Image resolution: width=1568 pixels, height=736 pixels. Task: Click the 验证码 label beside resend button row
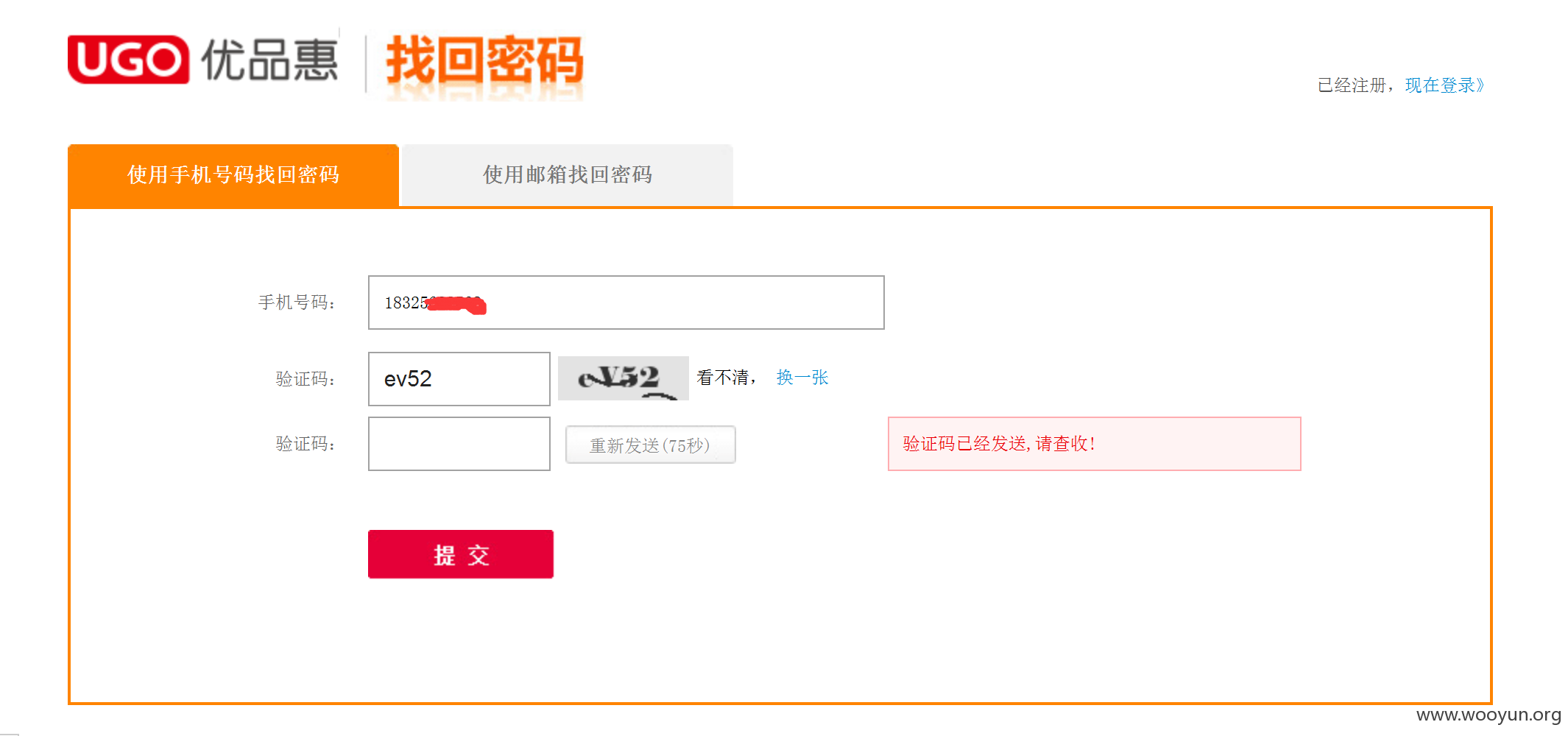pos(306,444)
